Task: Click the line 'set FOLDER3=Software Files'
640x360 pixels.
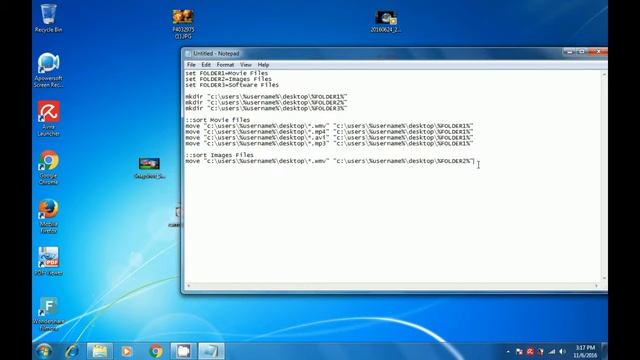Action: pyautogui.click(x=232, y=85)
